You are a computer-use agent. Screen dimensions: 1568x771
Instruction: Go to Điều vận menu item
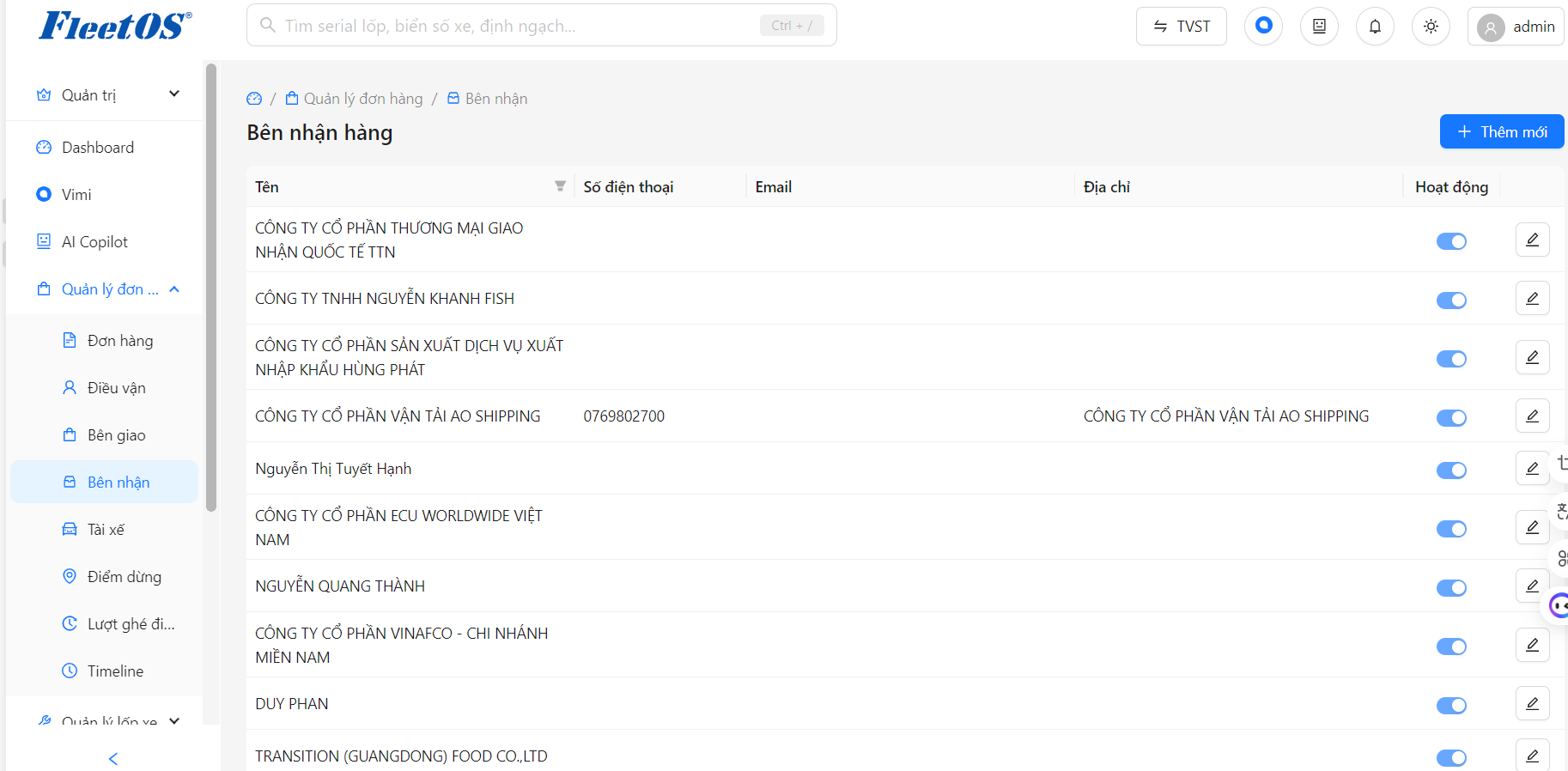point(105,388)
